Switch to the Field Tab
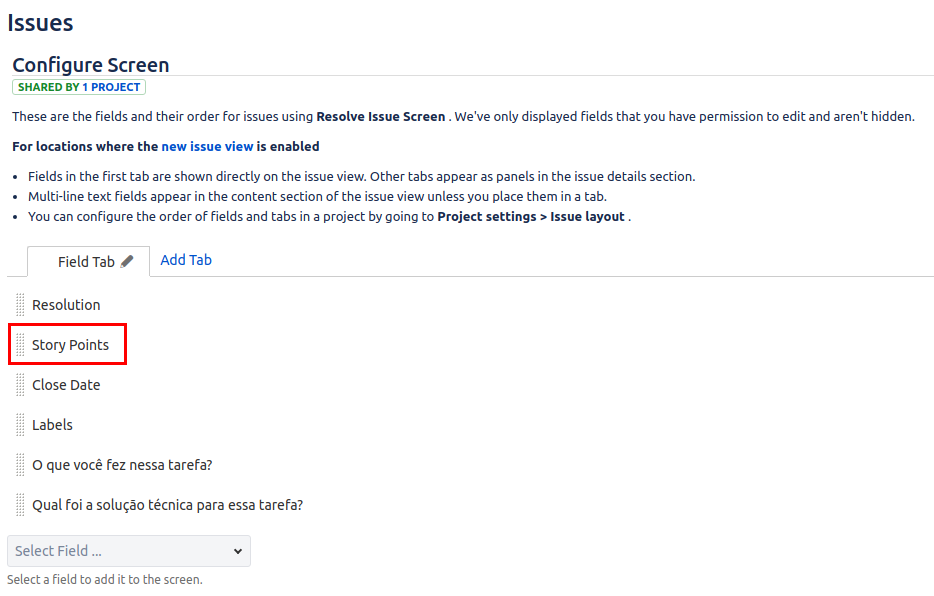This screenshot has width=934, height=596. (86, 262)
